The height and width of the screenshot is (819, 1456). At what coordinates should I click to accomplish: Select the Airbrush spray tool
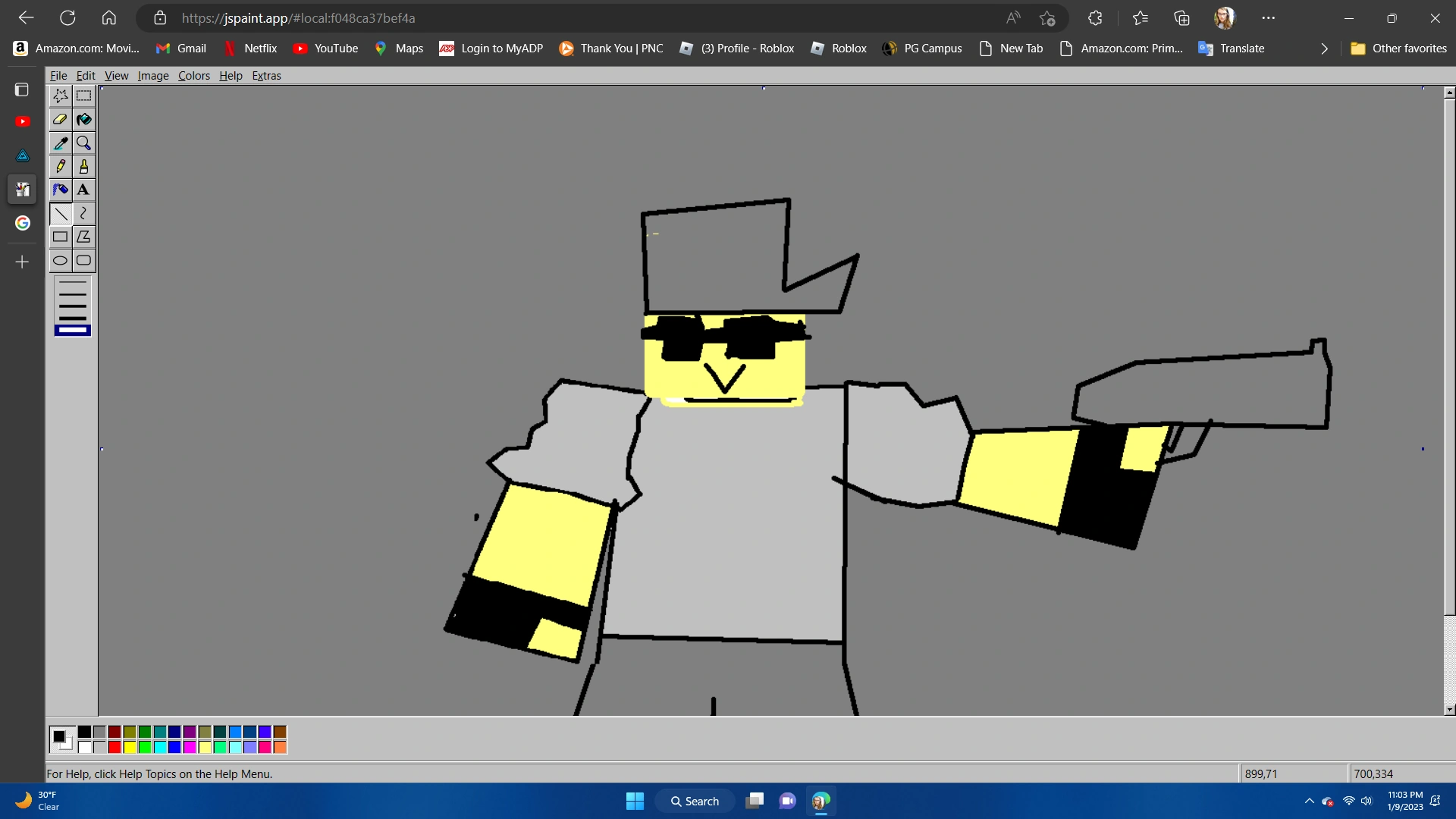(61, 190)
